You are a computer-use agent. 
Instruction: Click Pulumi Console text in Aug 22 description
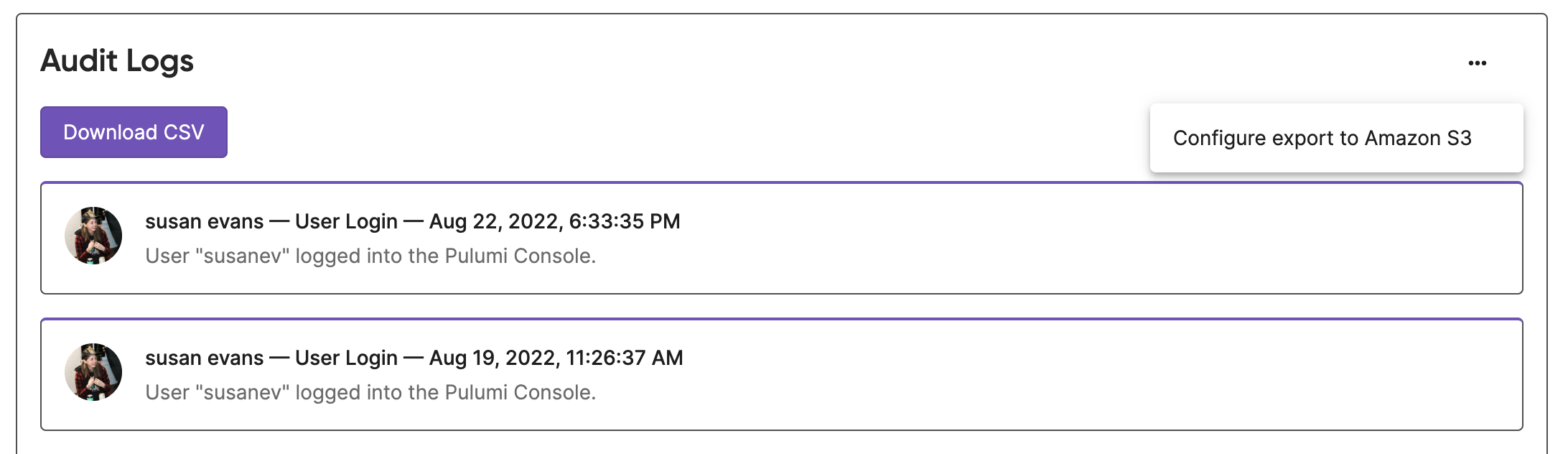pos(521,256)
